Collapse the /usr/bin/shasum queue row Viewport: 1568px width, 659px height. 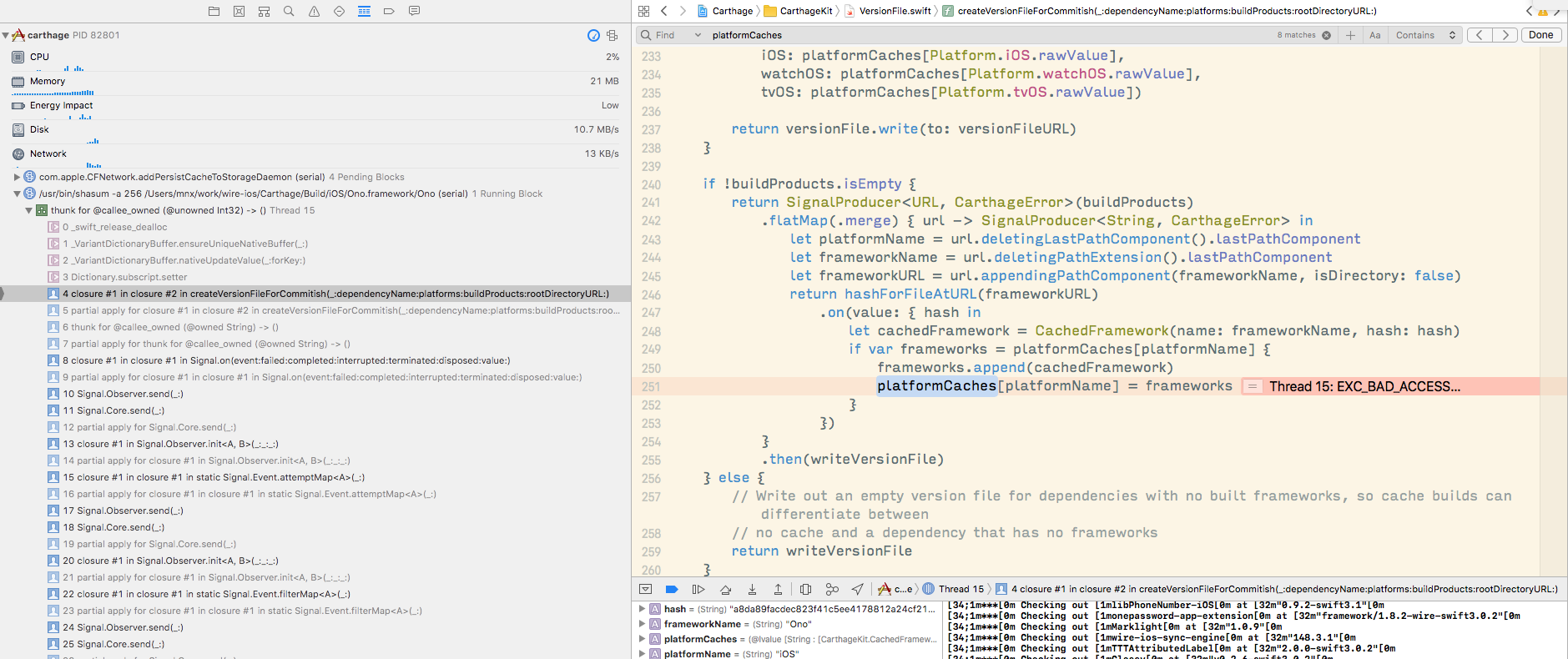[17, 194]
